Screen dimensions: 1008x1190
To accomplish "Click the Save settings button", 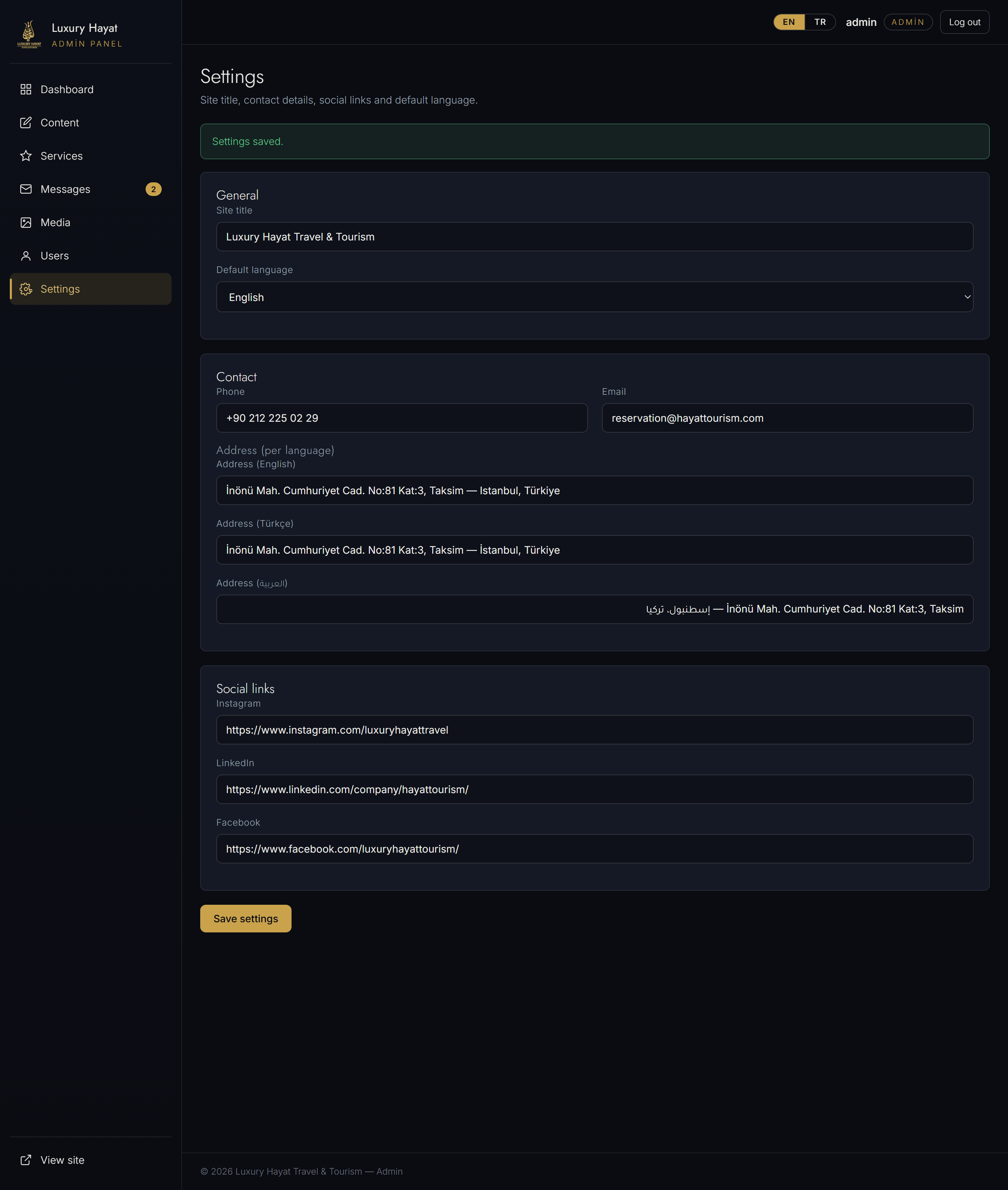I will 246,919.
